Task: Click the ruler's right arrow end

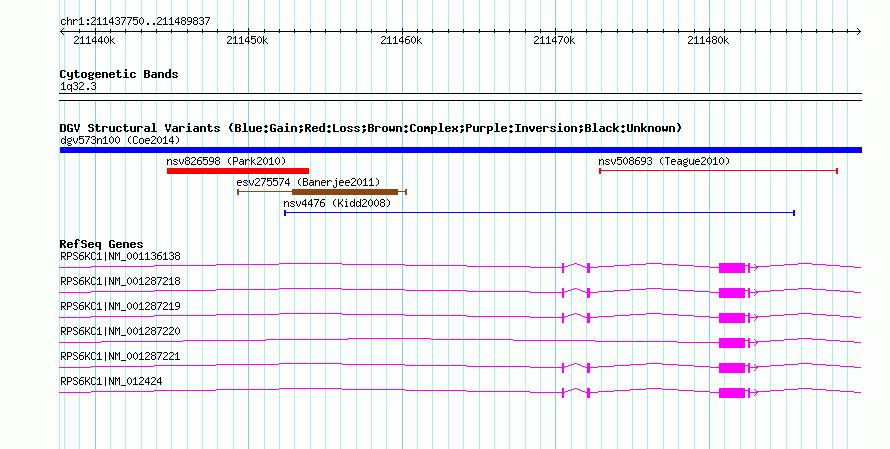Action: pos(859,32)
